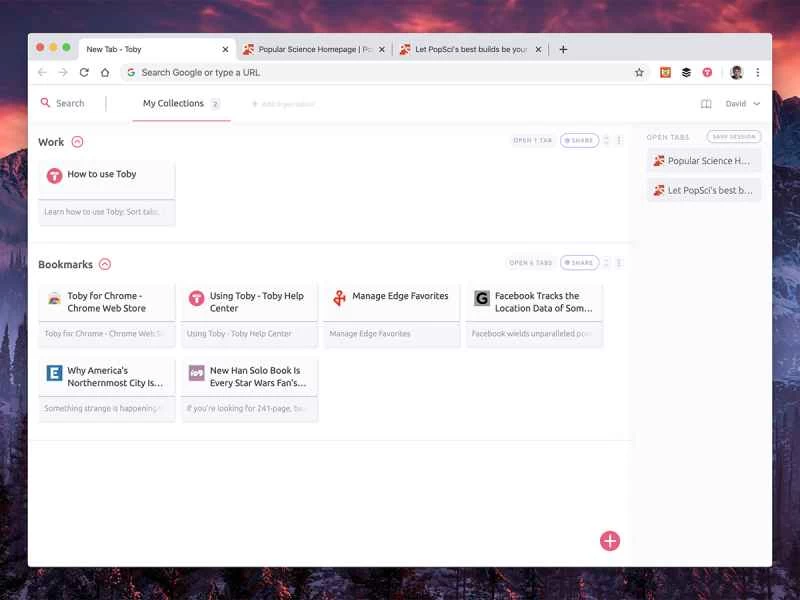This screenshot has height=600, width=800.
Task: Click the Home icon in the browser toolbar
Action: click(x=104, y=72)
